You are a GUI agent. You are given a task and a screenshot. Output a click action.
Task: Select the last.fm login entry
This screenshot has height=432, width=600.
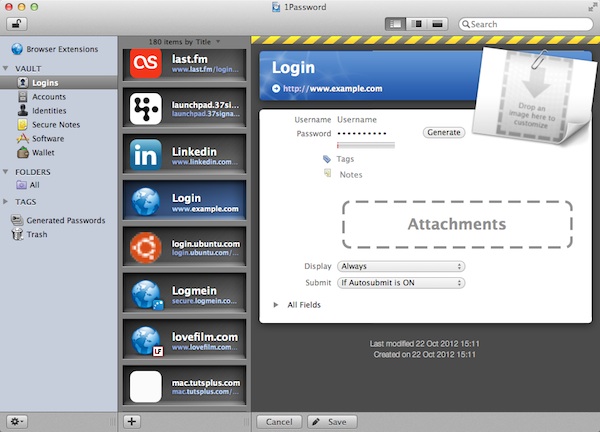[184, 63]
